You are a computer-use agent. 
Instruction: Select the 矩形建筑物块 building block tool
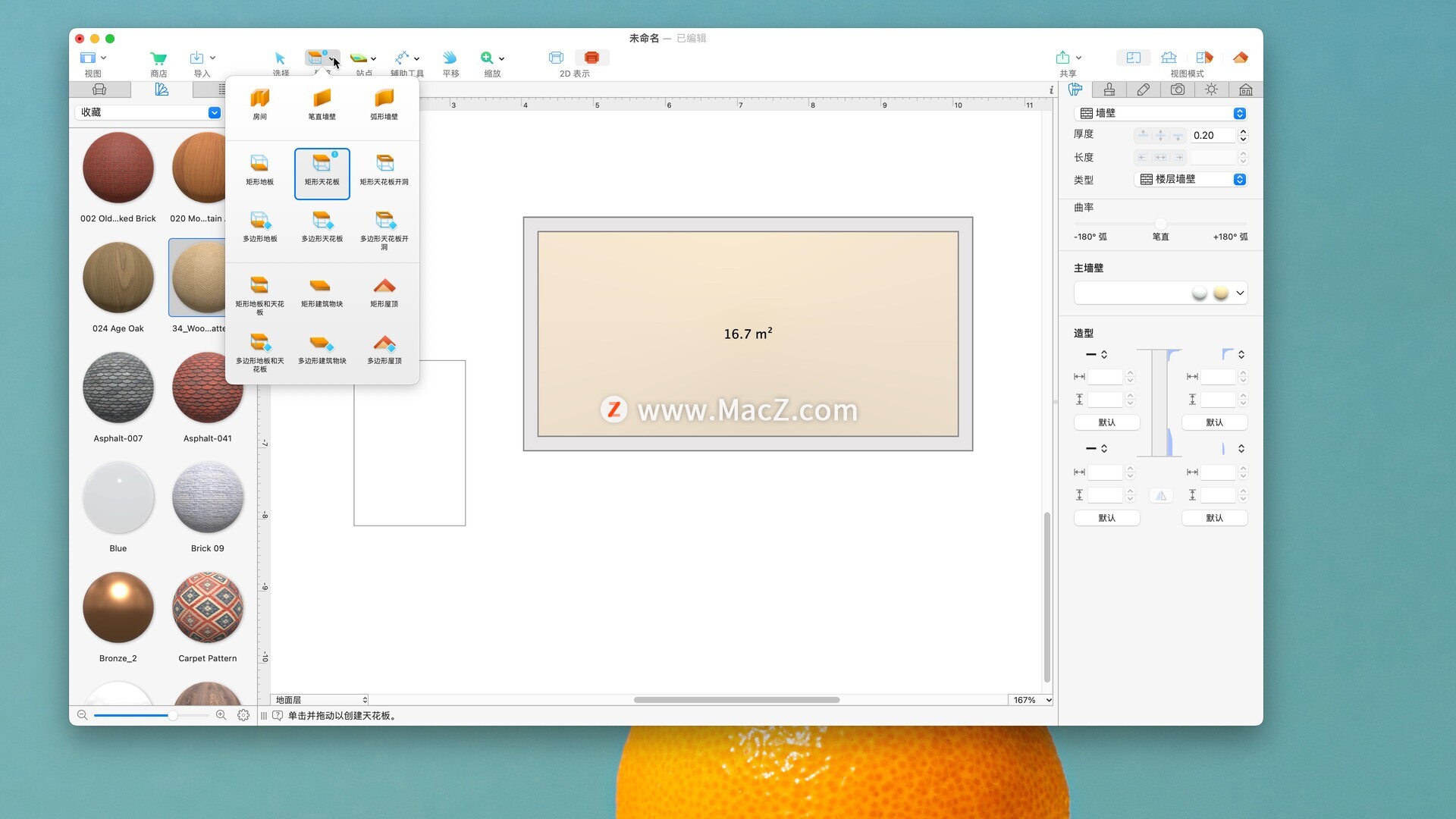[322, 292]
